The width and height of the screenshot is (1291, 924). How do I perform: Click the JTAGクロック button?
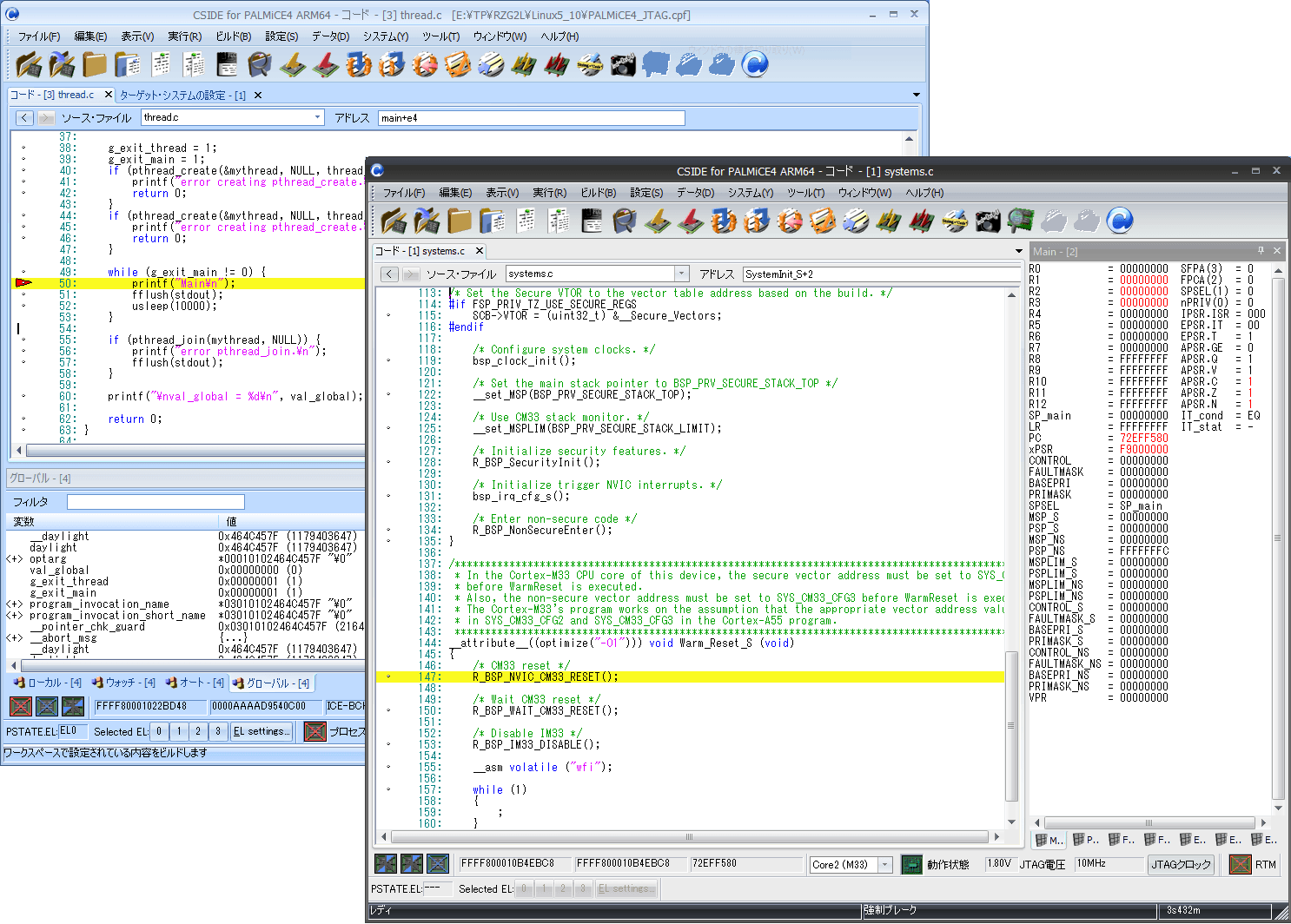[1181, 864]
